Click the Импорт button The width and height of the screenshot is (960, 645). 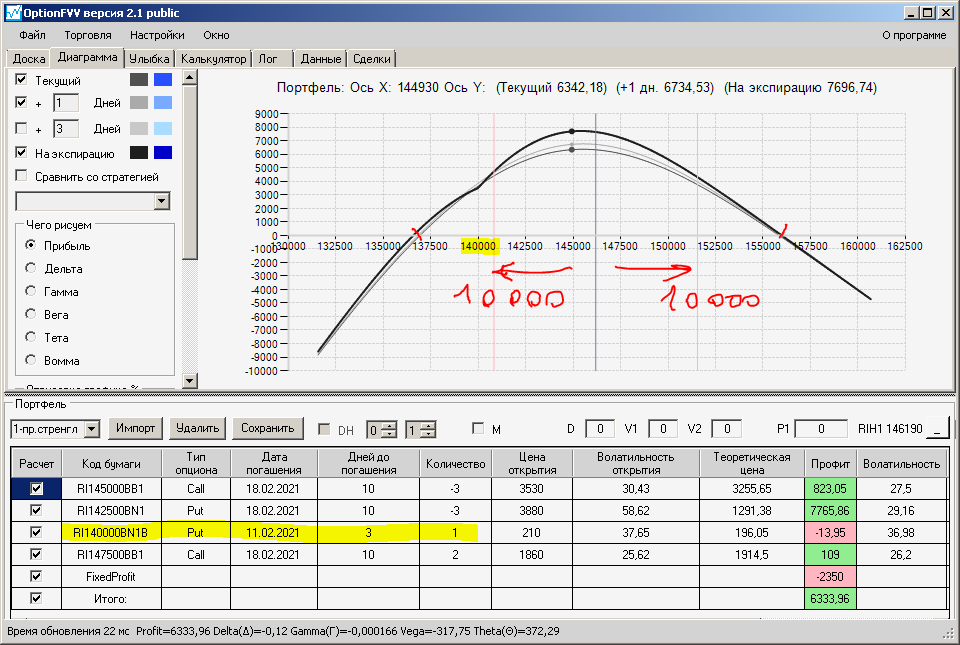[135, 429]
